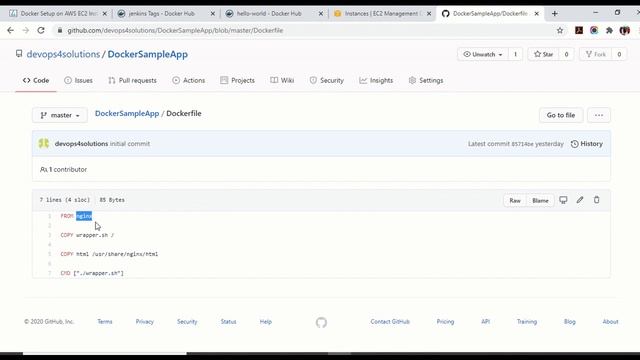Screen dimensions: 640x360
Task: Open file in GitHub Desktop icon
Action: [563, 200]
